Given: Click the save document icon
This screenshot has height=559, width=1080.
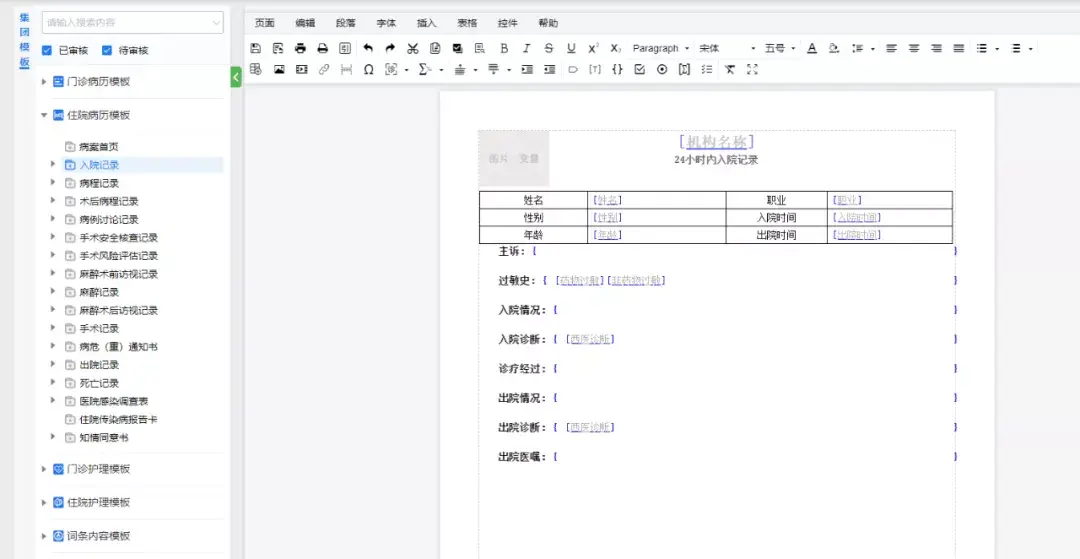Looking at the screenshot, I should coord(256,48).
